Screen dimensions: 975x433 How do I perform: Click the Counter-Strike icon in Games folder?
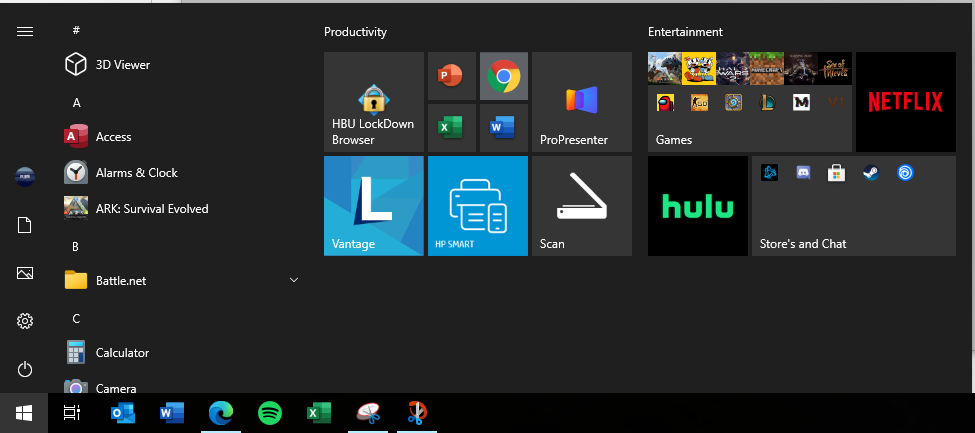[x=700, y=103]
